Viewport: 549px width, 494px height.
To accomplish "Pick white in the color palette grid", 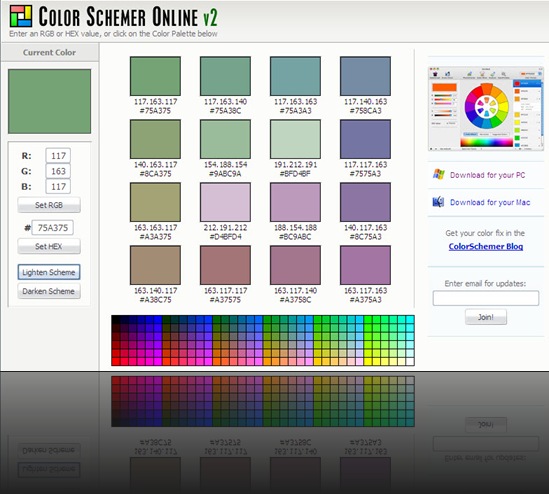I will pos(410,362).
